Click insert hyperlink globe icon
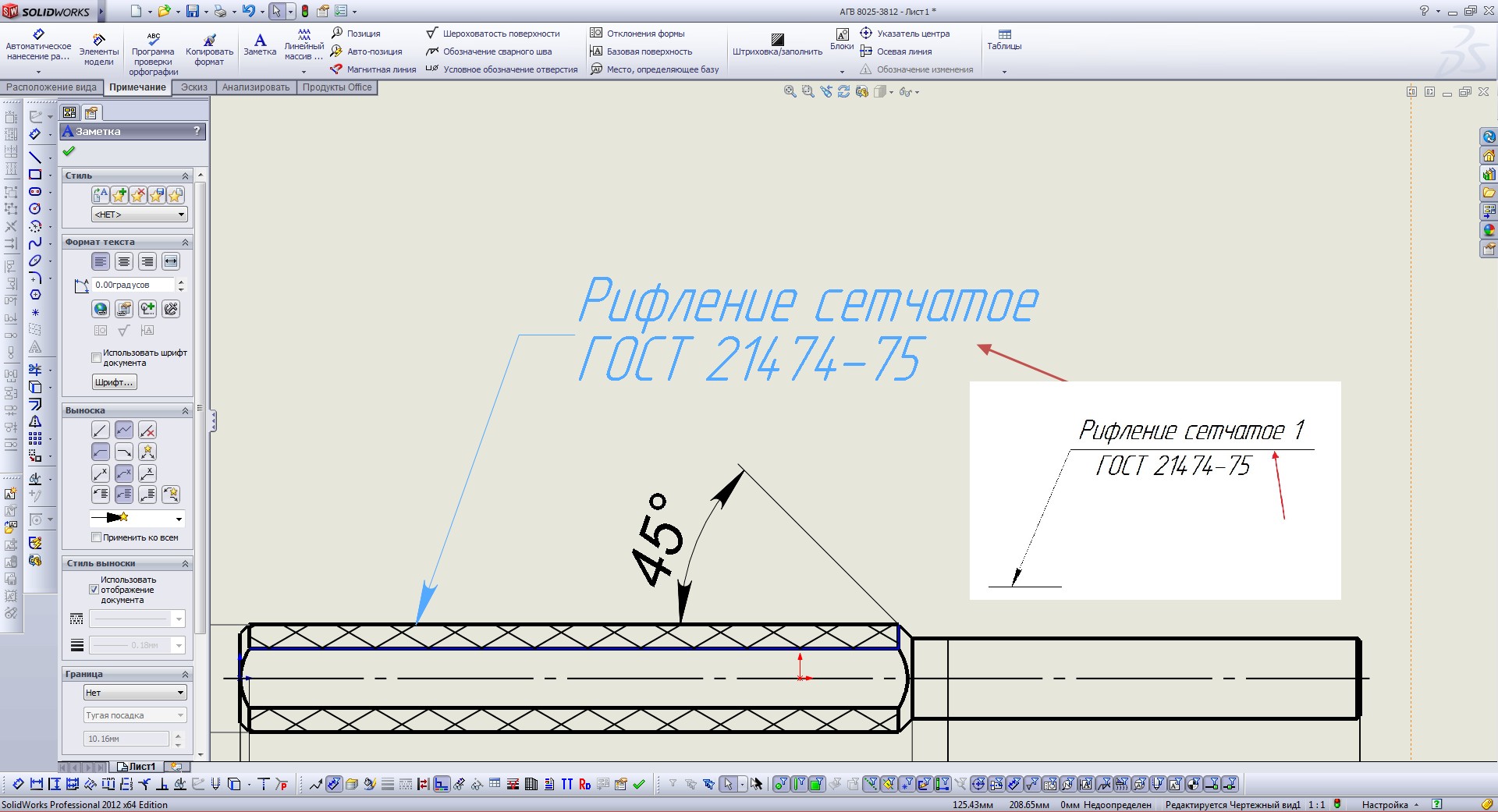Viewport: 1498px width, 812px height. coord(101,309)
